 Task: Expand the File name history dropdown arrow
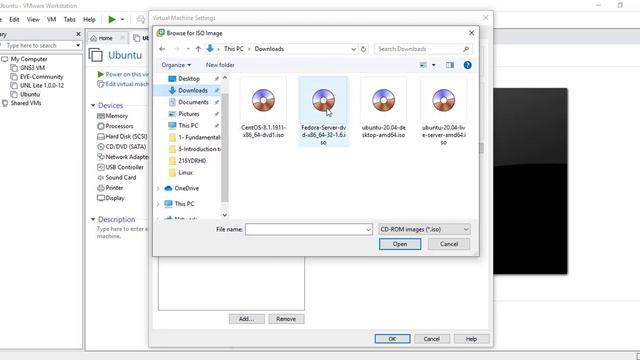(x=368, y=230)
